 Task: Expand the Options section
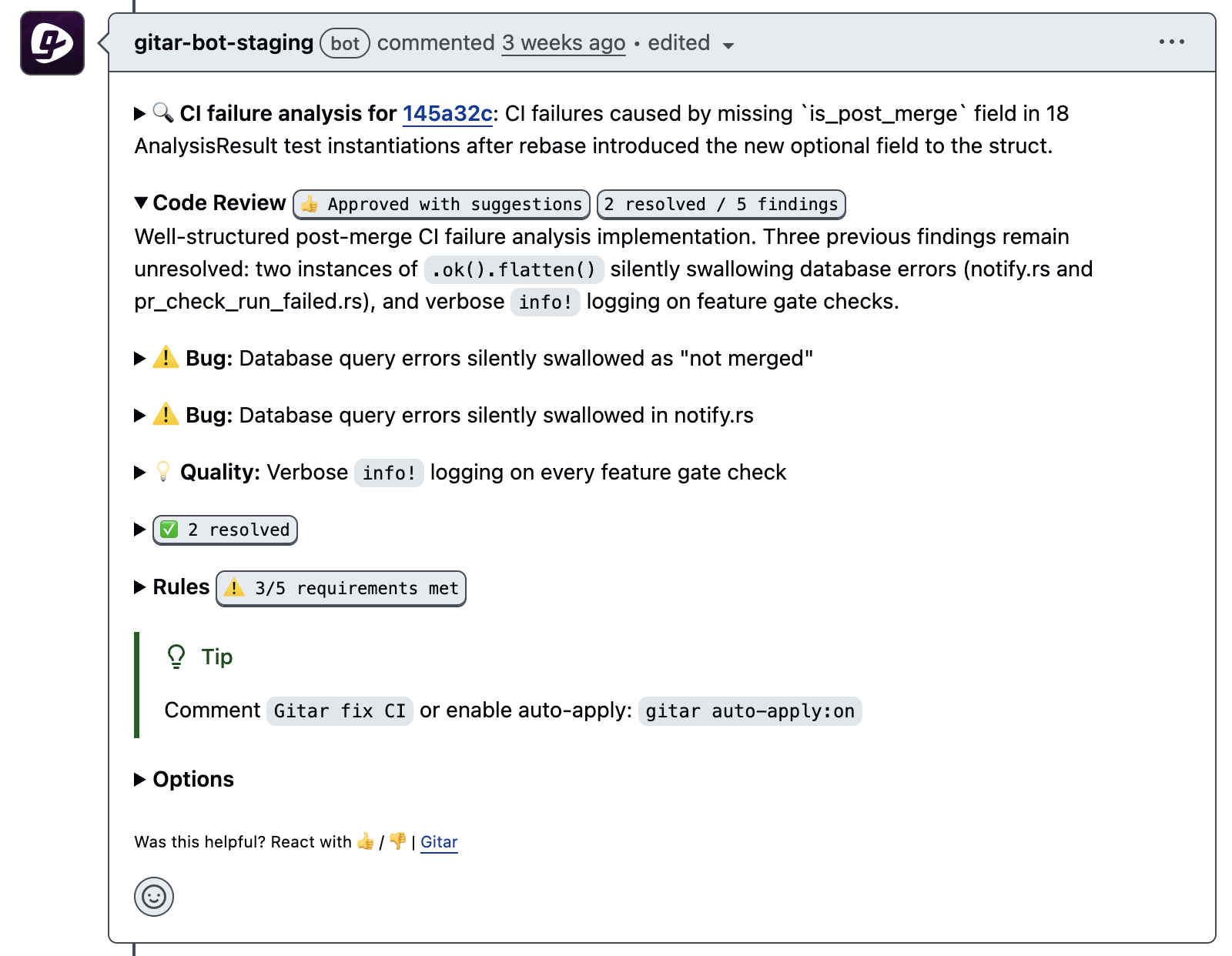pyautogui.click(x=140, y=780)
